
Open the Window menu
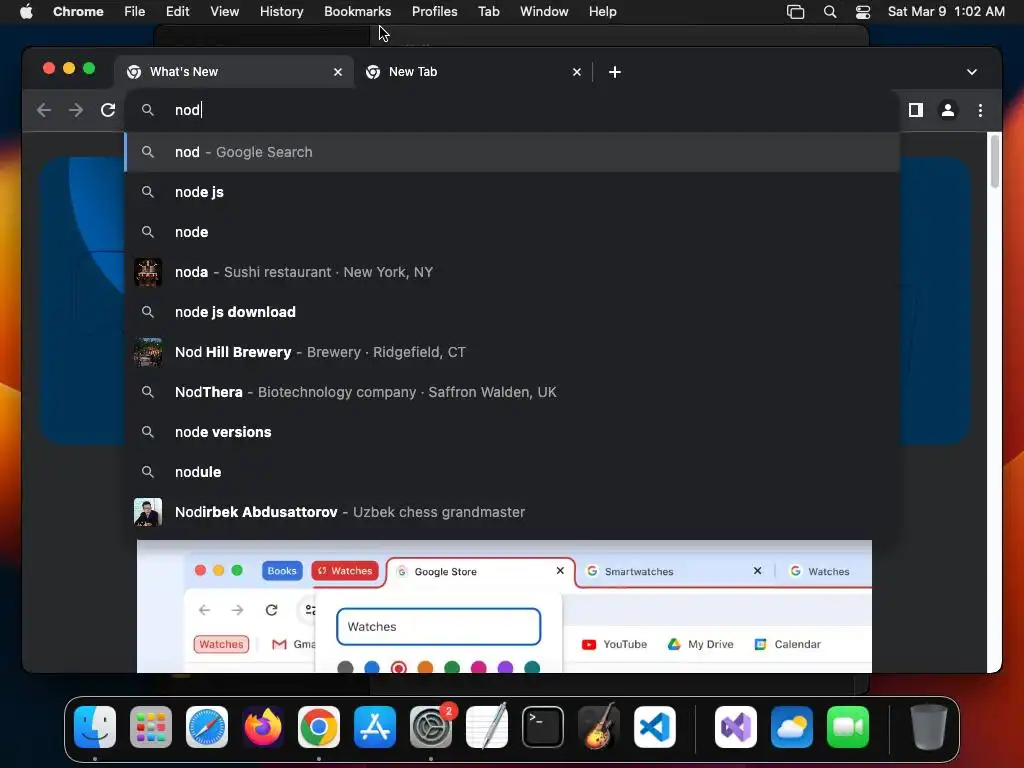(544, 11)
